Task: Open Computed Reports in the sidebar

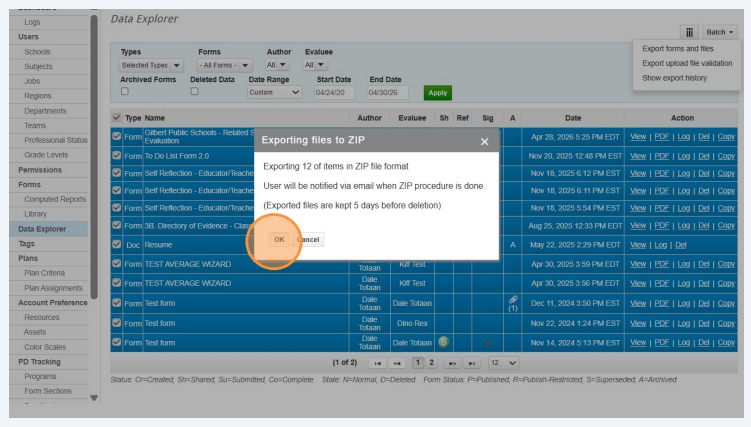Action: [x=55, y=199]
